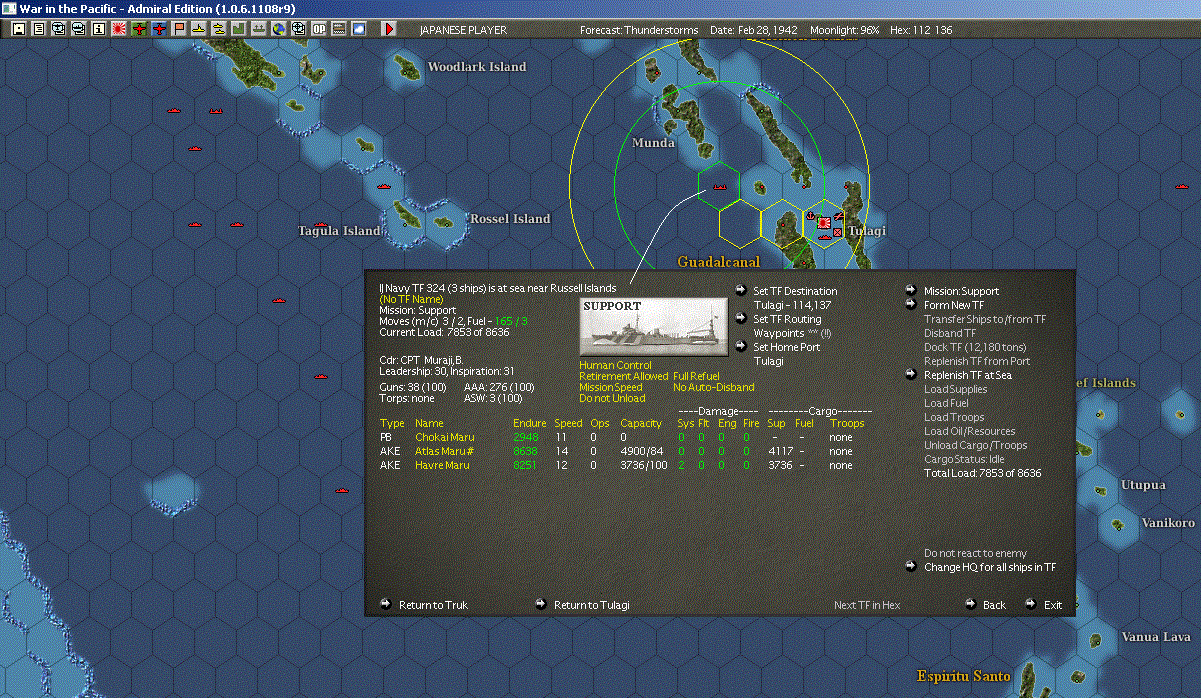Click the crosshair target toolbar icon
Screen dimensions: 1201x698
point(298,29)
